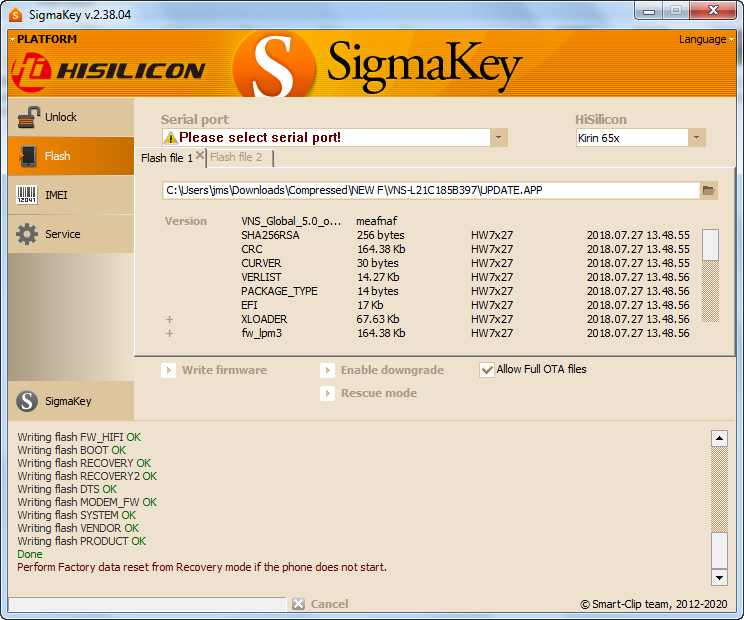This screenshot has height=620, width=744.
Task: Click 'Please select serial port!' field
Action: click(x=326, y=138)
